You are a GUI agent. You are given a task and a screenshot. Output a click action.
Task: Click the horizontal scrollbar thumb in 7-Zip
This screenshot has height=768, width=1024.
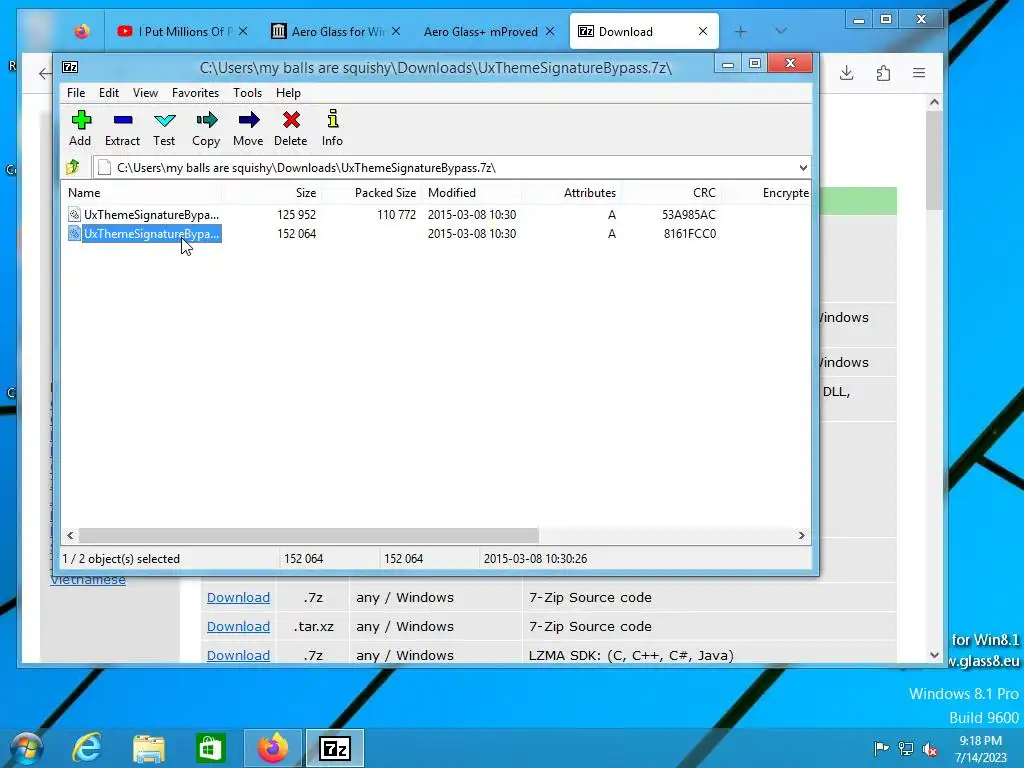pos(308,536)
